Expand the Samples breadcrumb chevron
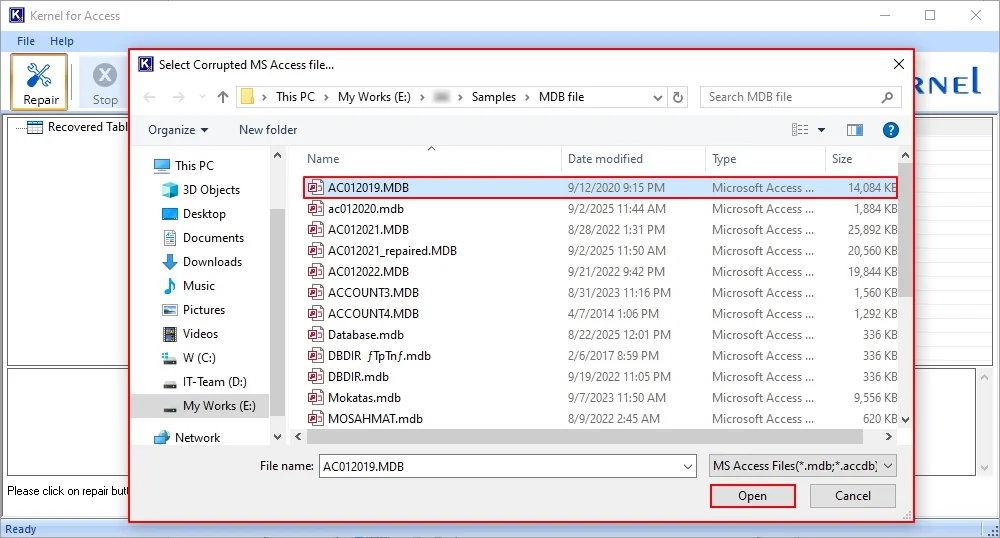This screenshot has height=538, width=1000. coord(527,97)
